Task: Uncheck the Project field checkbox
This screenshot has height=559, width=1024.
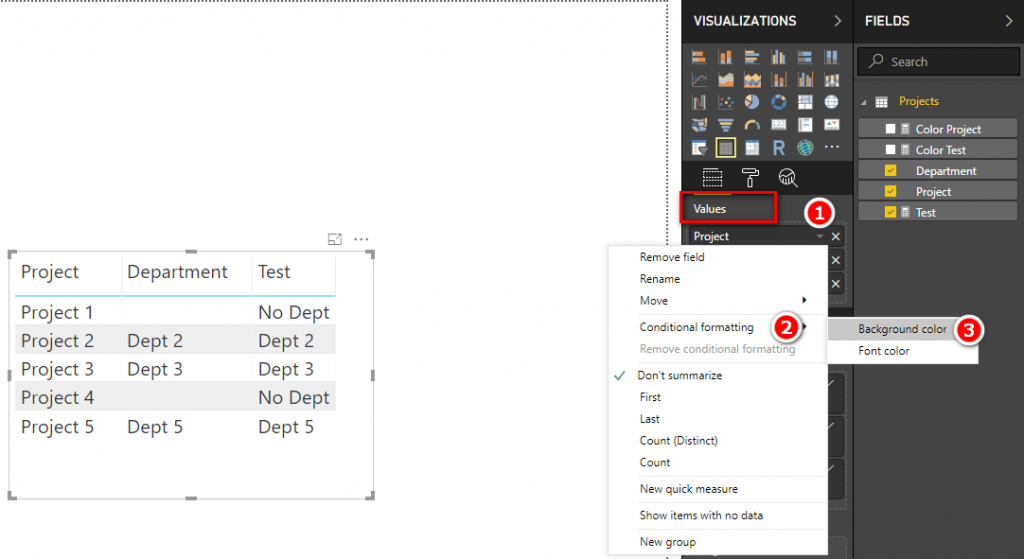Action: point(890,191)
